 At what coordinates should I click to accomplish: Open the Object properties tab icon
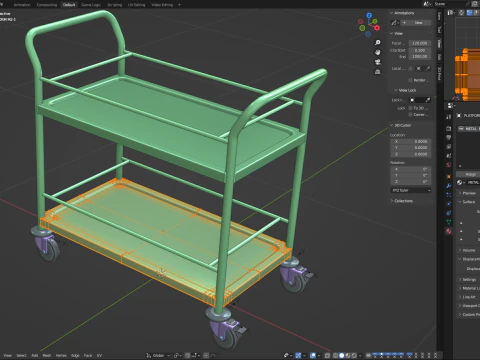[x=449, y=176]
